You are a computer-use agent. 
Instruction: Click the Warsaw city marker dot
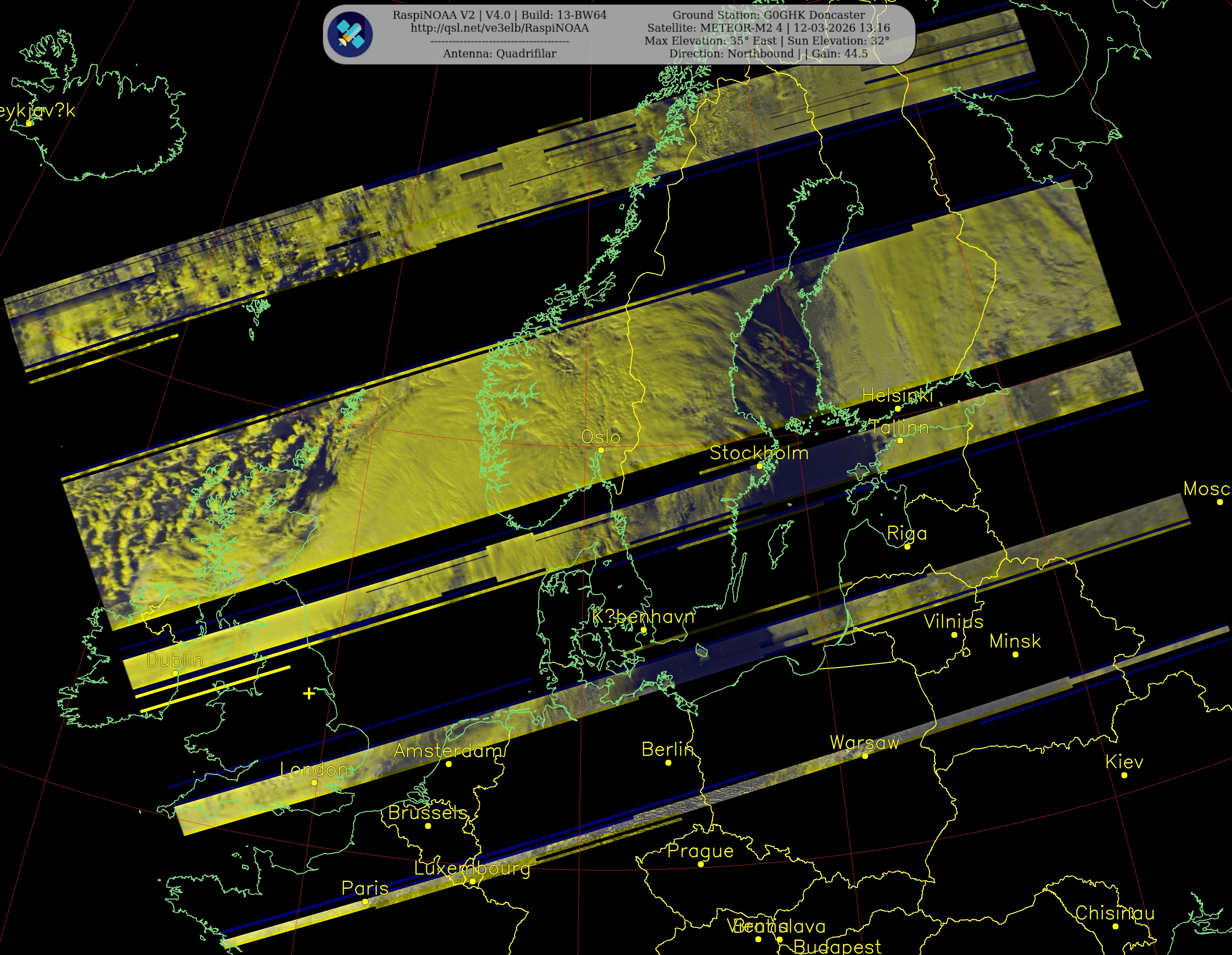(x=865, y=756)
